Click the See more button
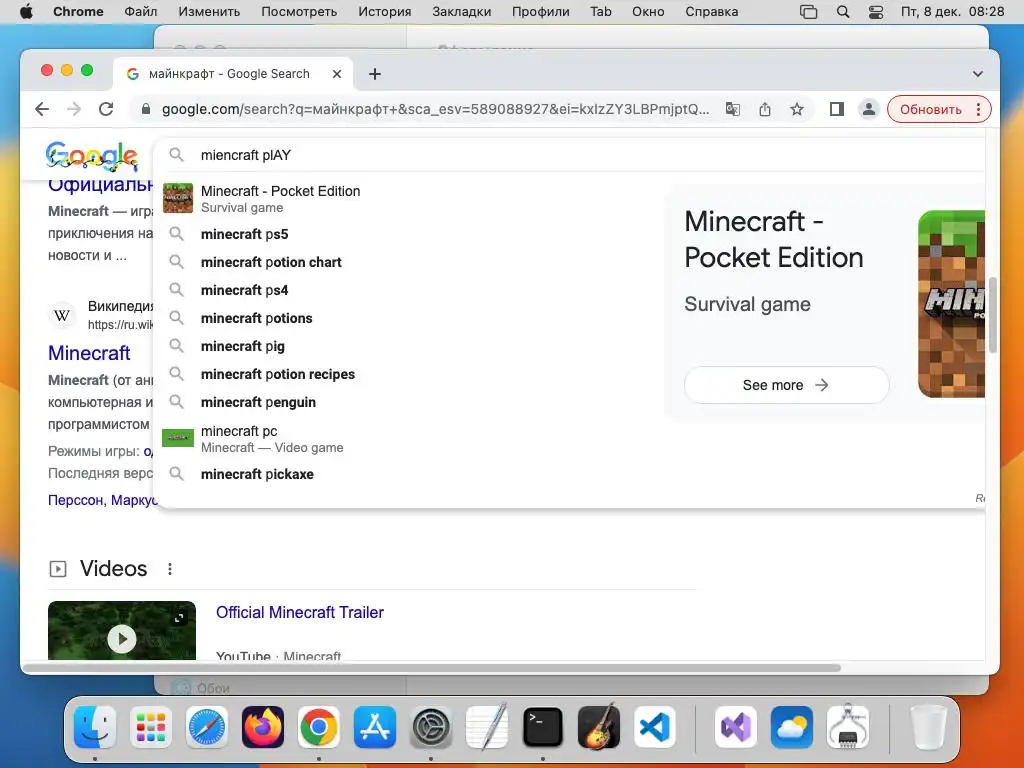This screenshot has width=1024, height=768. pyautogui.click(x=786, y=385)
